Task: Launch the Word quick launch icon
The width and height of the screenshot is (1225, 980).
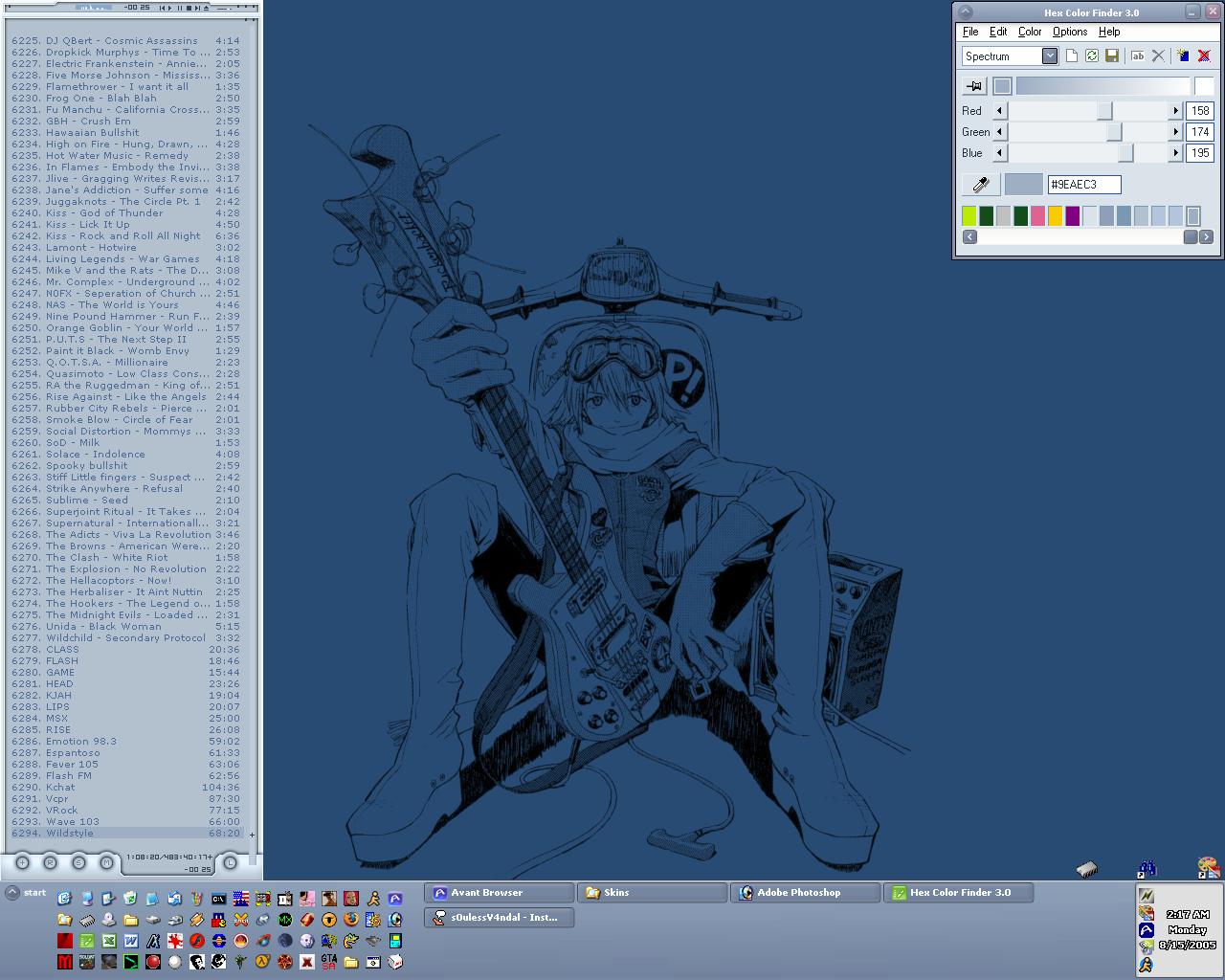Action: (131, 941)
